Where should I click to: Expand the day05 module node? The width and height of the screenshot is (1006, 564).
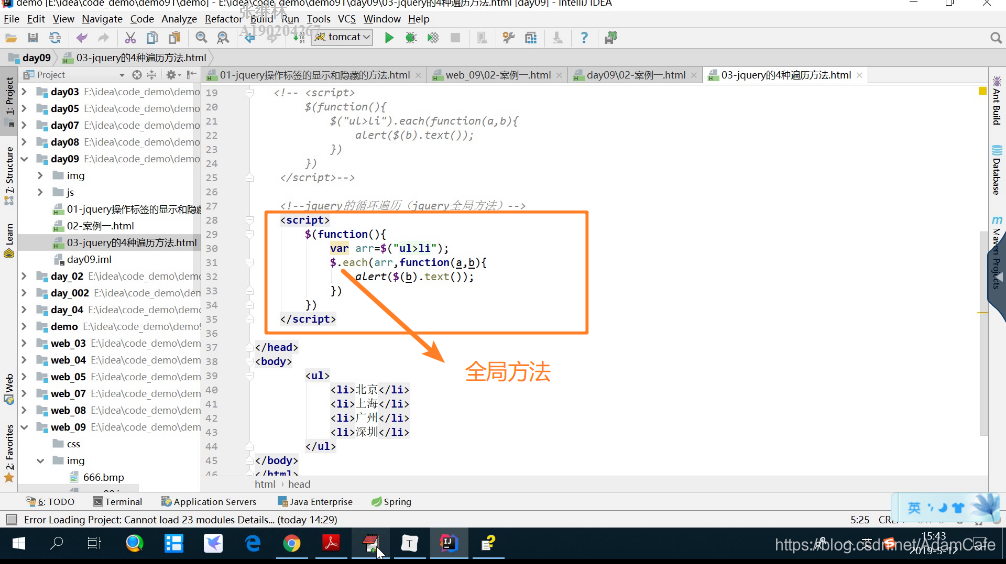pyautogui.click(x=24, y=108)
